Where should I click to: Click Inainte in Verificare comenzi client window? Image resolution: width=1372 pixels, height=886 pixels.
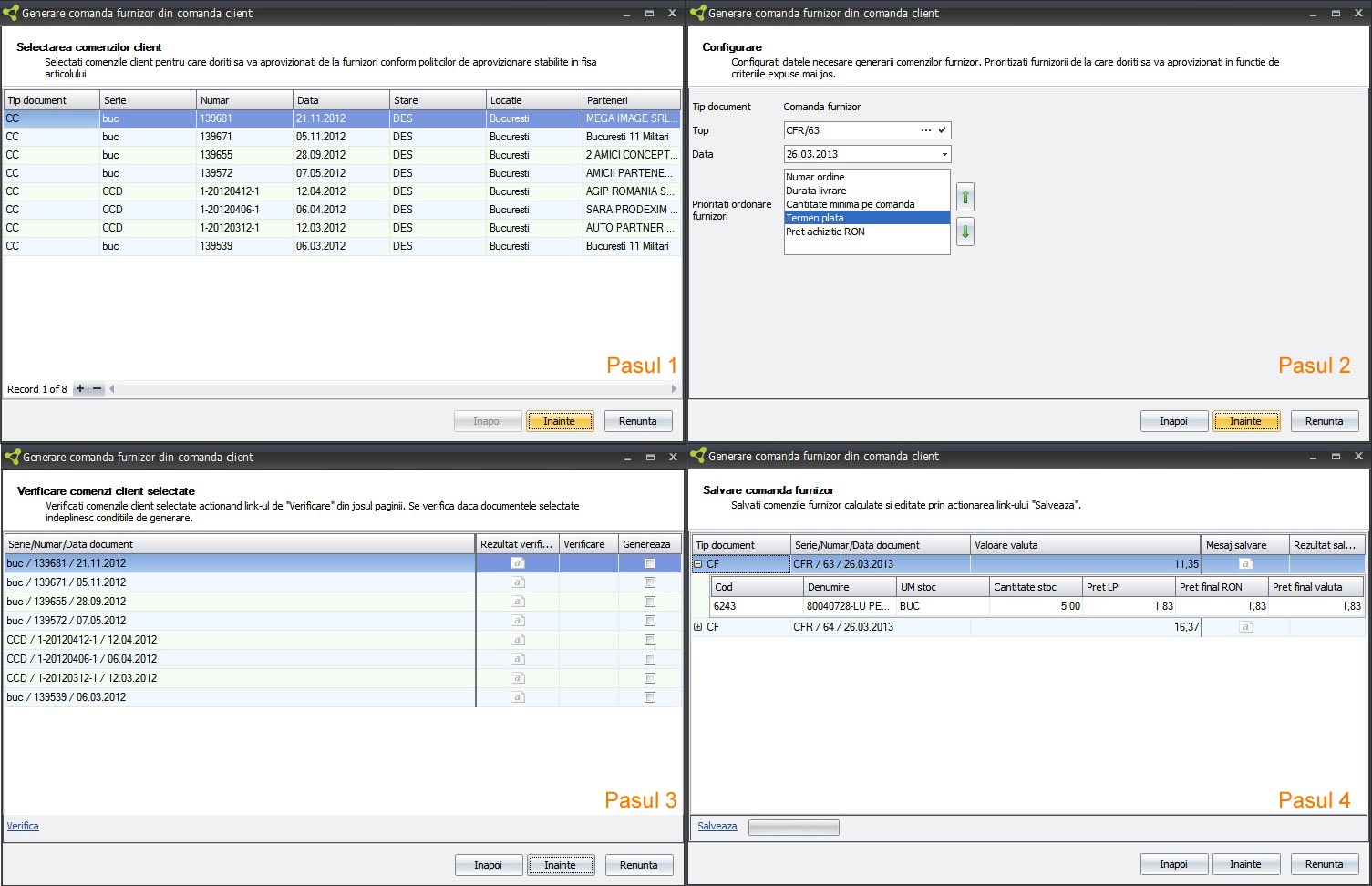[561, 865]
